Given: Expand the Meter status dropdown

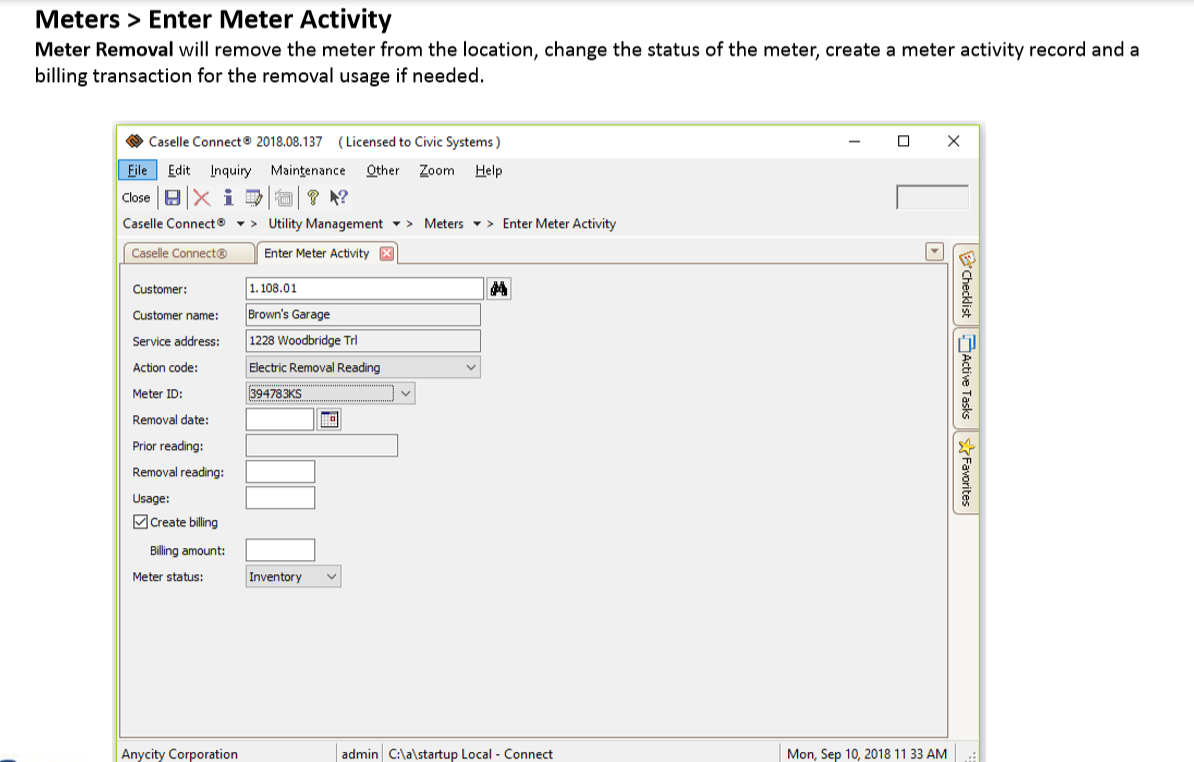Looking at the screenshot, I should [x=332, y=577].
